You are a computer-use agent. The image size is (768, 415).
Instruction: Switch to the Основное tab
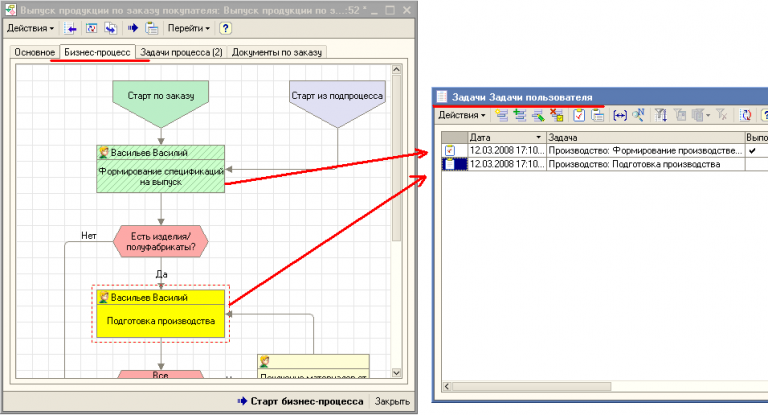[x=33, y=52]
